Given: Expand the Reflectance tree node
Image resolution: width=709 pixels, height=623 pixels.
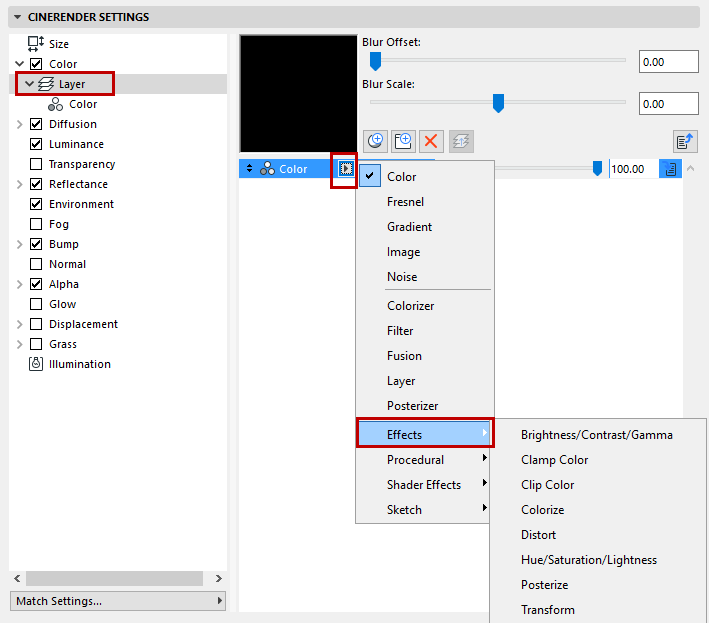Looking at the screenshot, I should [19, 184].
